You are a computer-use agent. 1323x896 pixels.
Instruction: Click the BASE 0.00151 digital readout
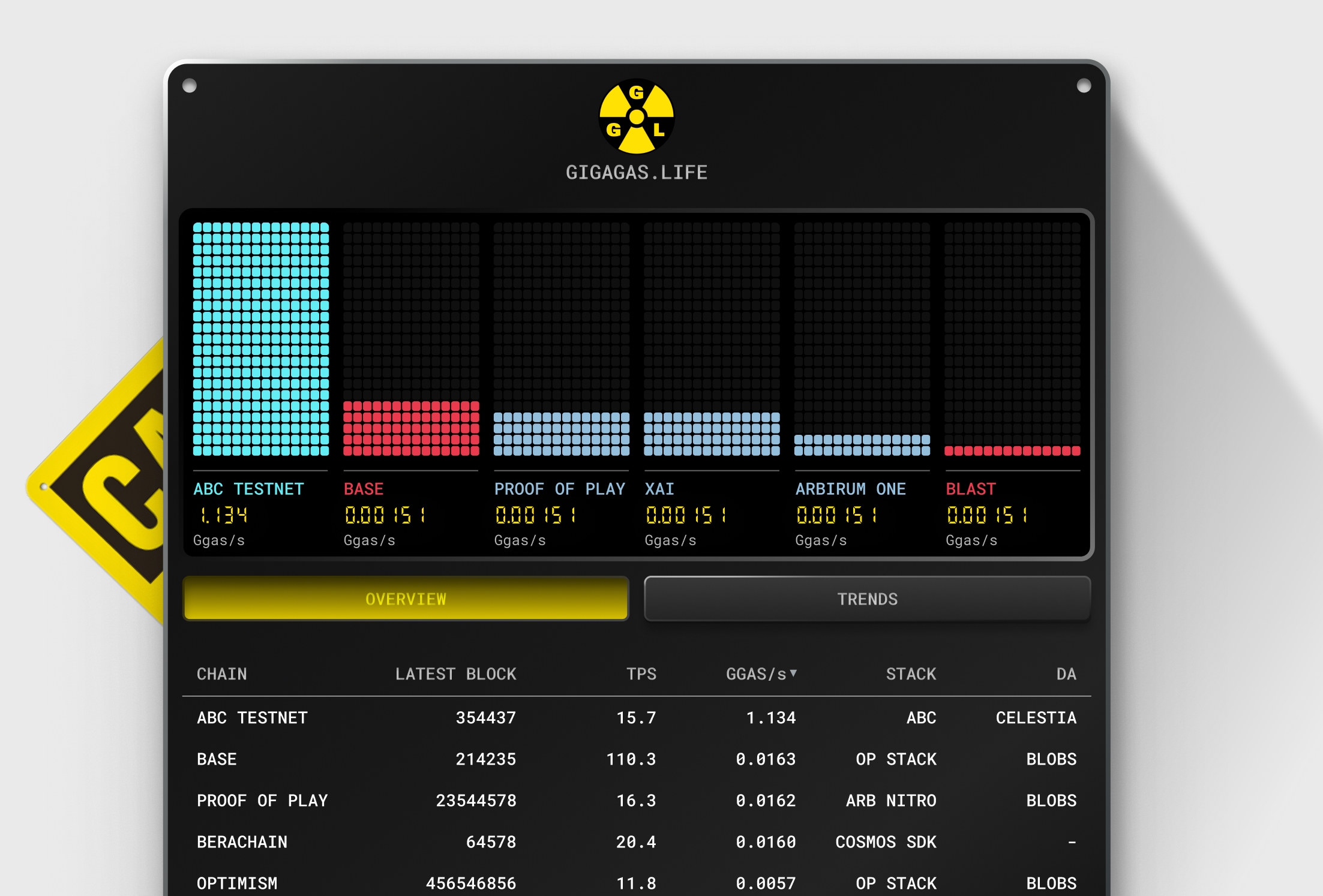tap(385, 515)
